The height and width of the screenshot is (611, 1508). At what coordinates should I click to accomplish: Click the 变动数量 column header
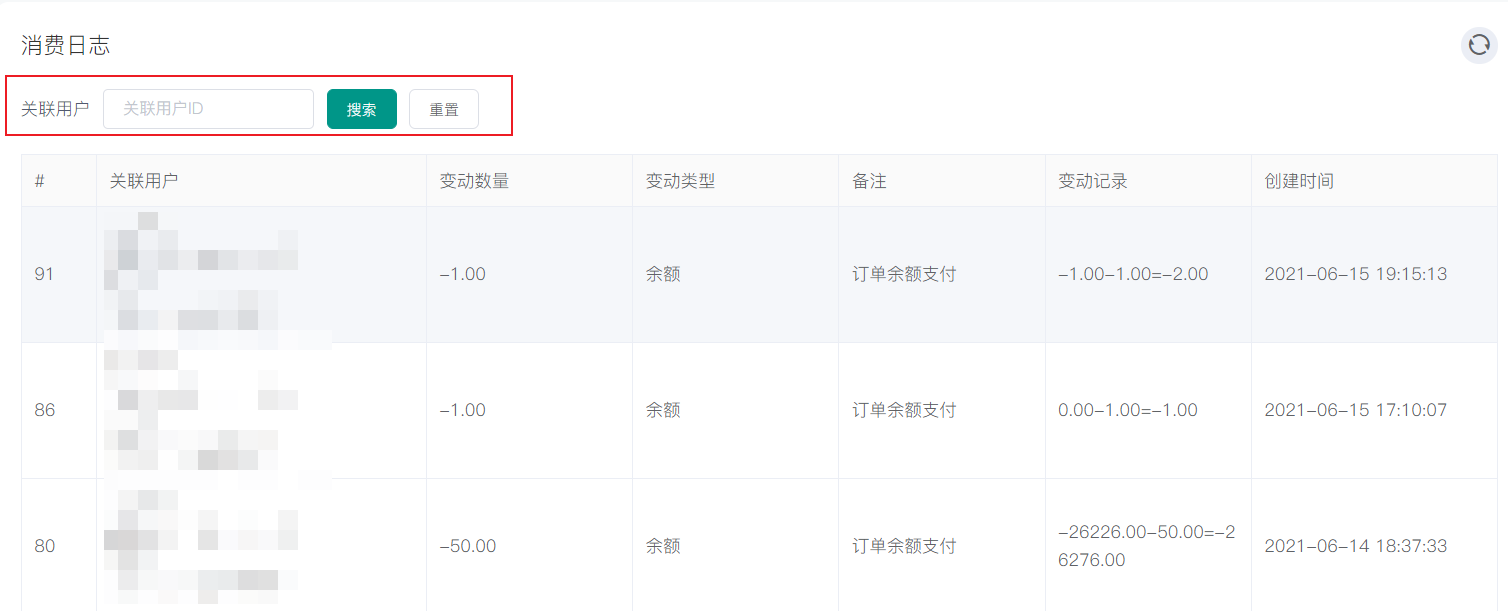coord(474,181)
